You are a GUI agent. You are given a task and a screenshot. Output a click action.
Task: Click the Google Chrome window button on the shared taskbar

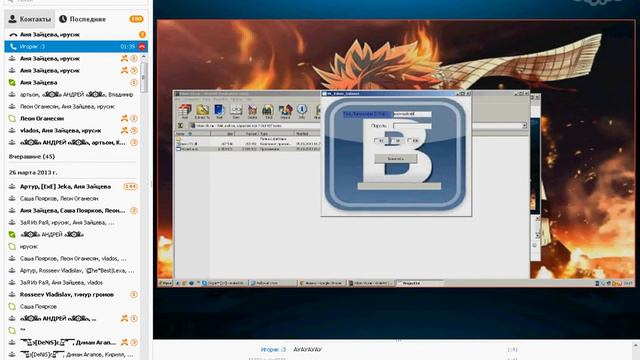322,283
